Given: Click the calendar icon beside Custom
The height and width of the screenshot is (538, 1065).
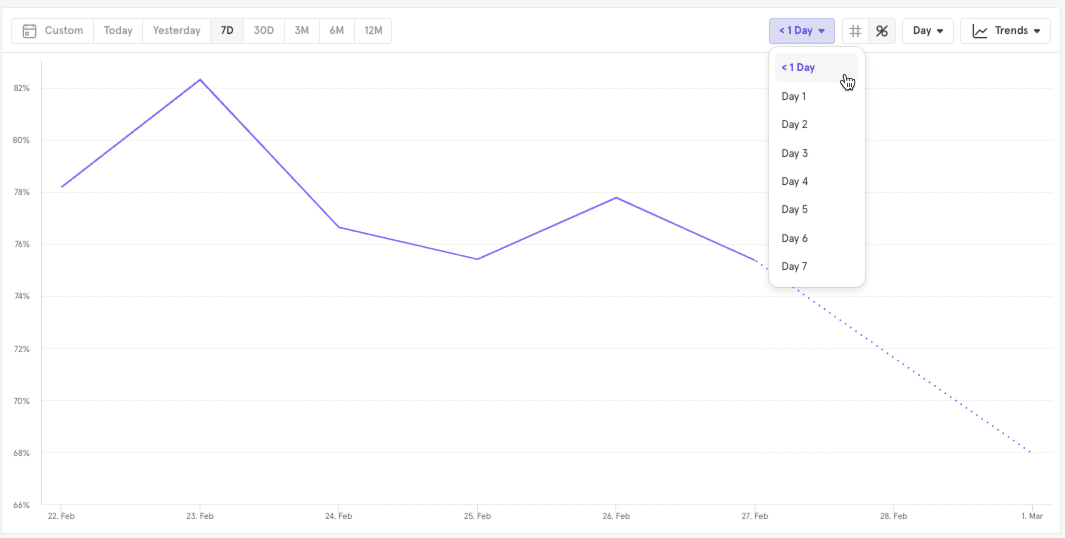Looking at the screenshot, I should [x=30, y=31].
